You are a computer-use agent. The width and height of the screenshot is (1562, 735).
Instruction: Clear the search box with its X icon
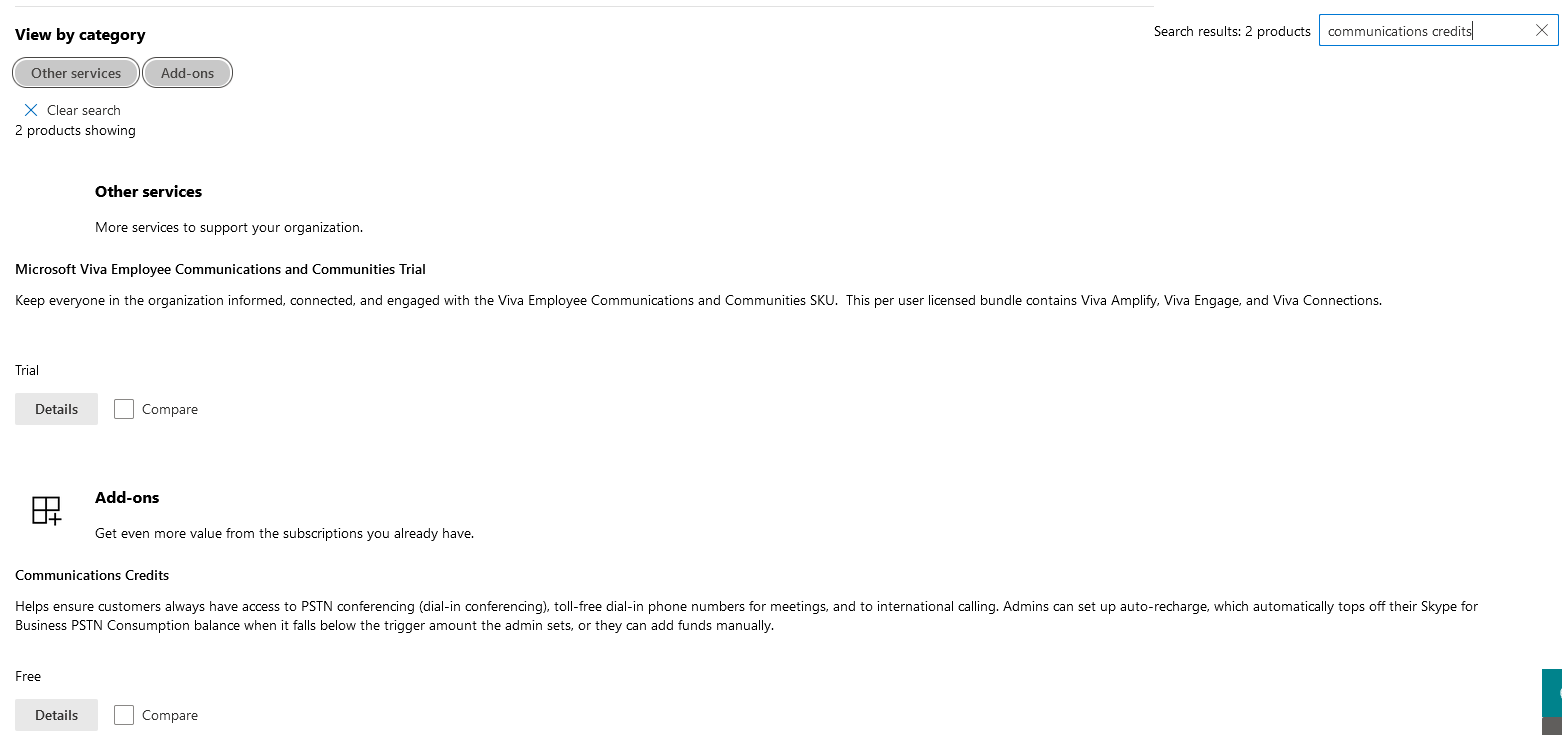[x=1541, y=31]
